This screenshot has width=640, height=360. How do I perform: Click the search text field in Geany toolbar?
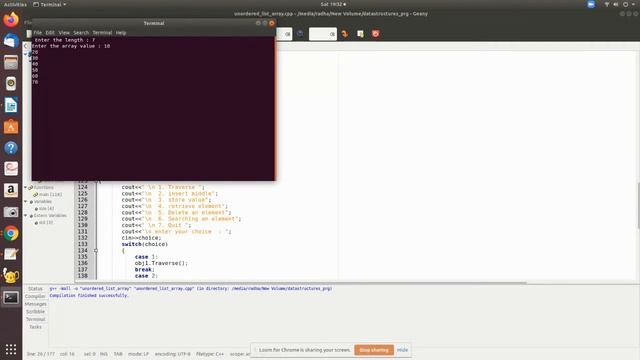[x=284, y=34]
